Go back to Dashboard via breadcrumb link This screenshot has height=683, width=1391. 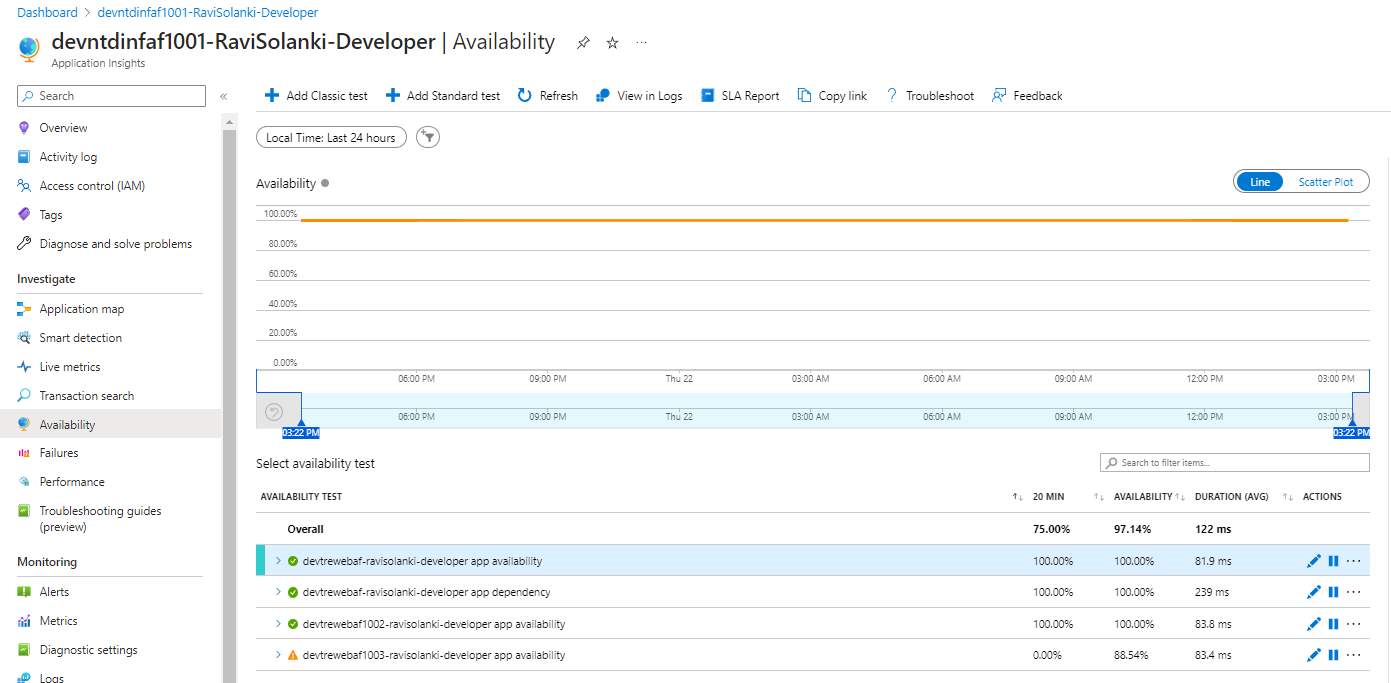[x=47, y=12]
